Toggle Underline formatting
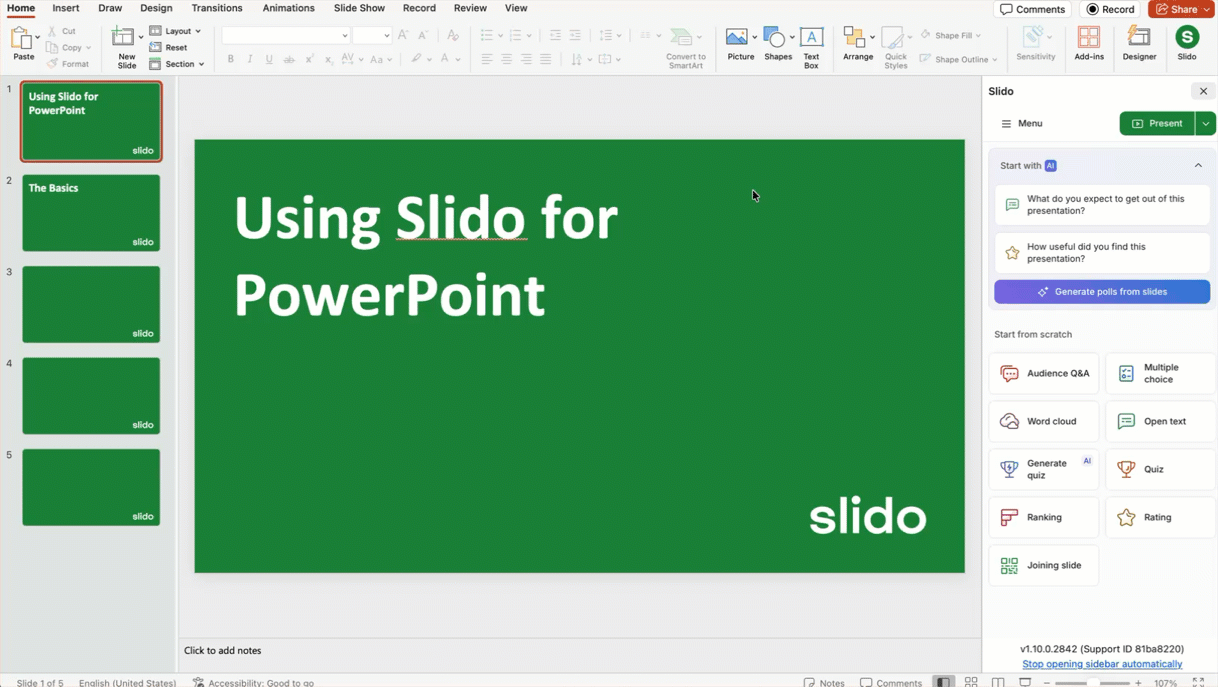 point(269,59)
